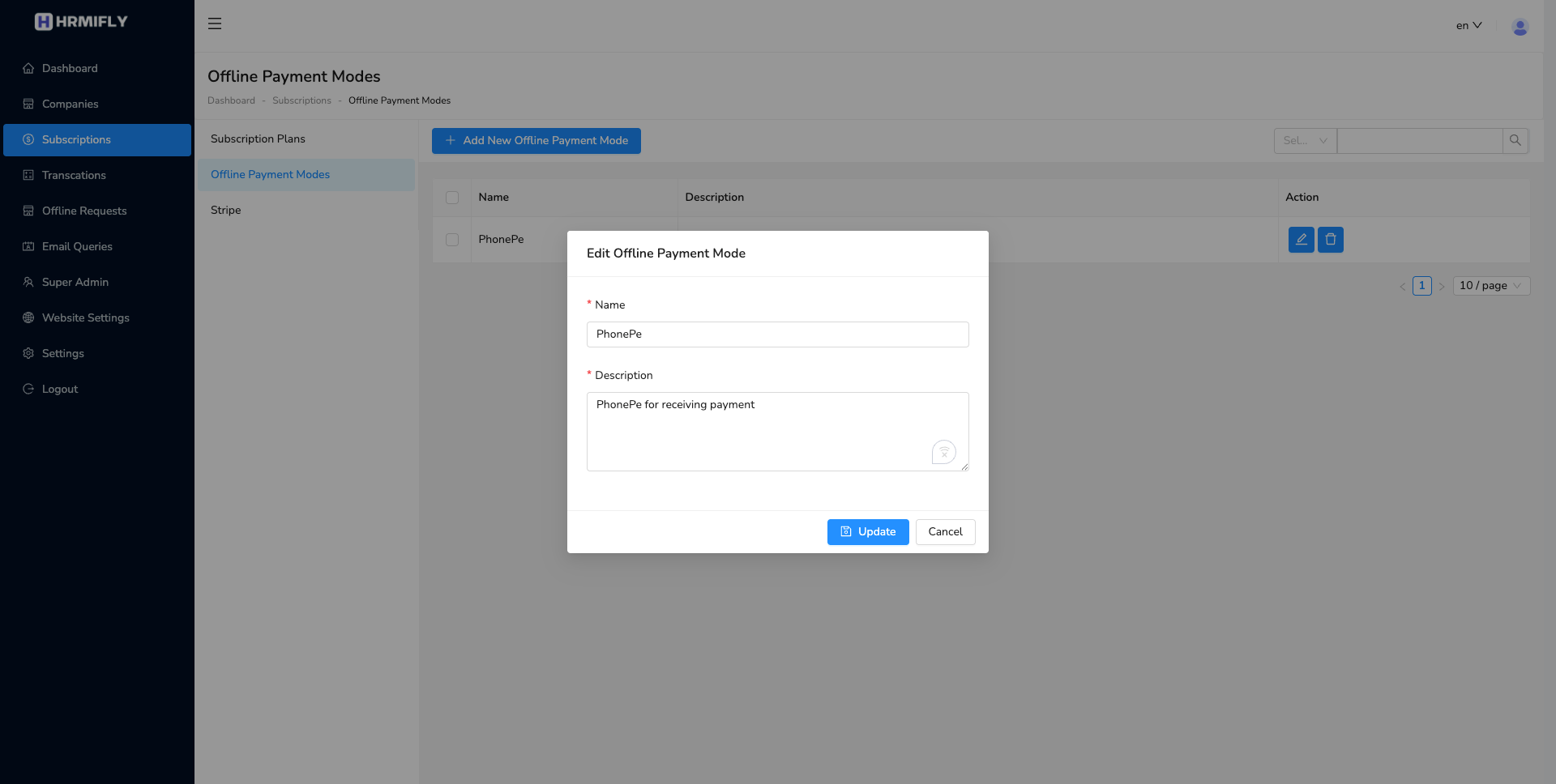Open Offline Requests menu item
This screenshot has height=784, width=1556.
click(97, 211)
